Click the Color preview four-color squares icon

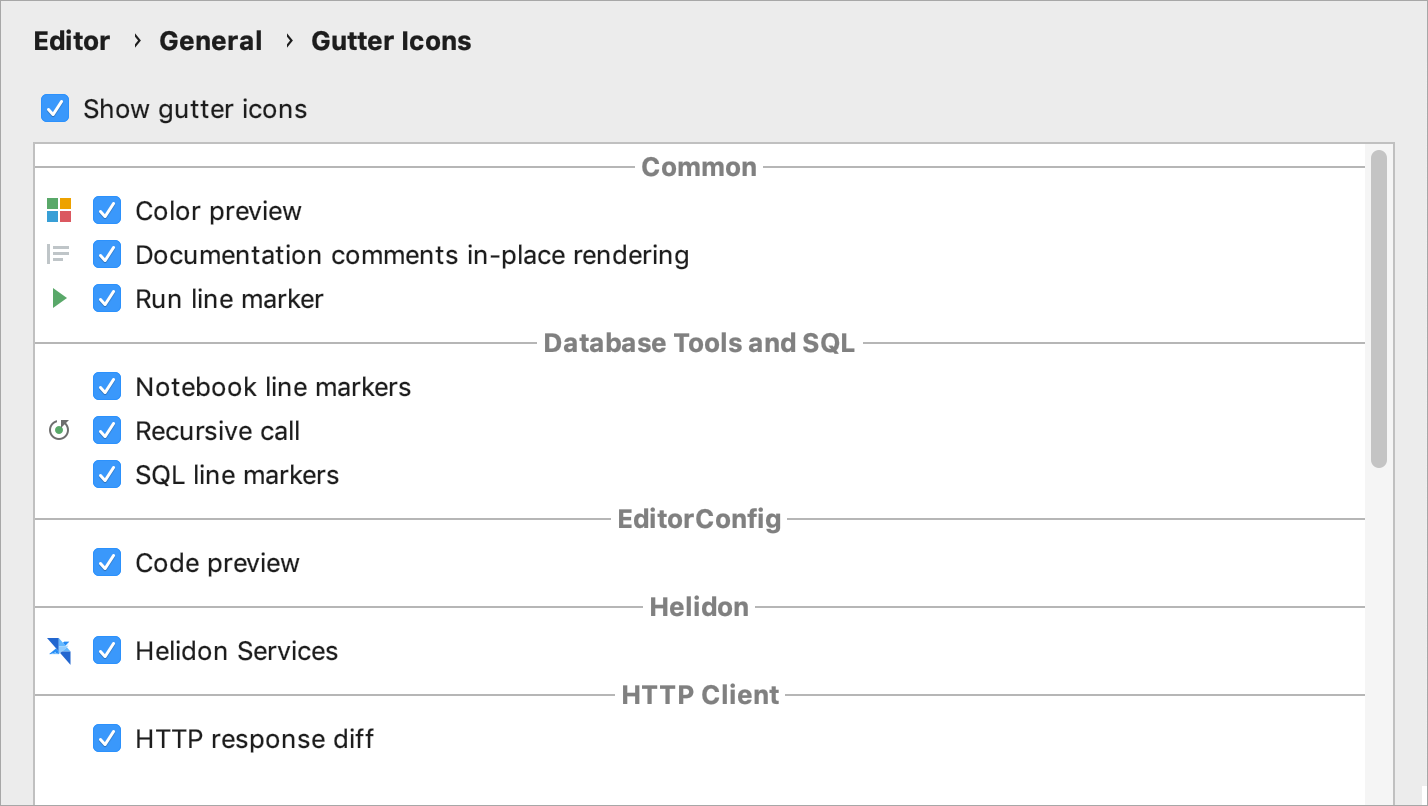59,210
